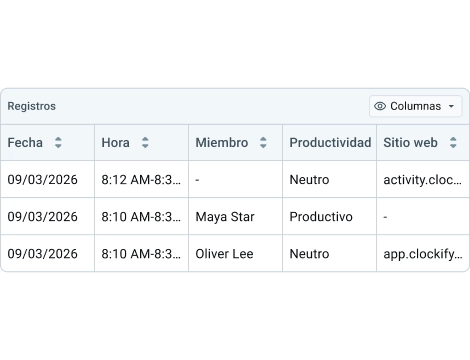Select the Productividad column header
Image resolution: width=470 pixels, height=360 pixels.
330,142
